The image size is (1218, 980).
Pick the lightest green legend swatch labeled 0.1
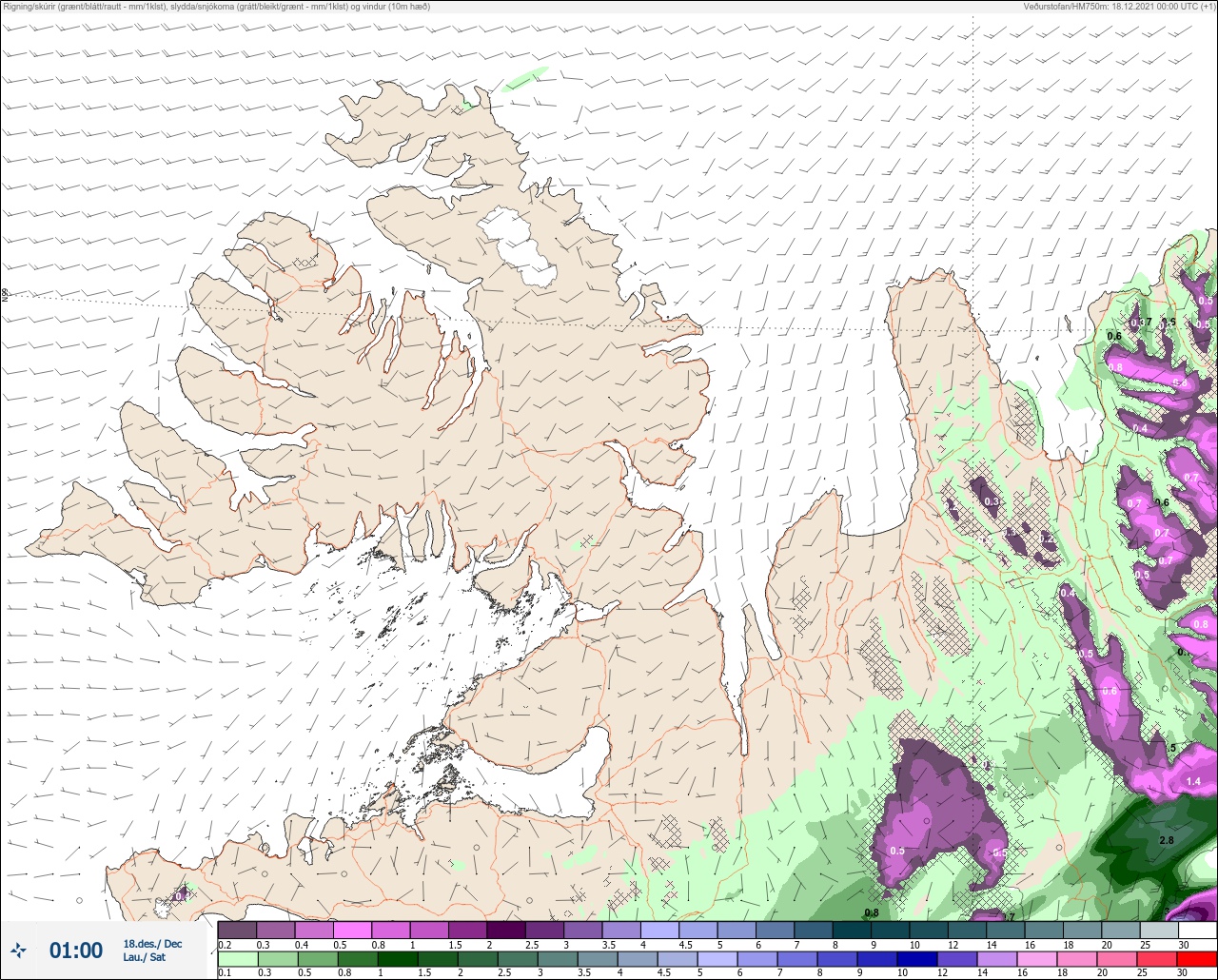pyautogui.click(x=237, y=959)
